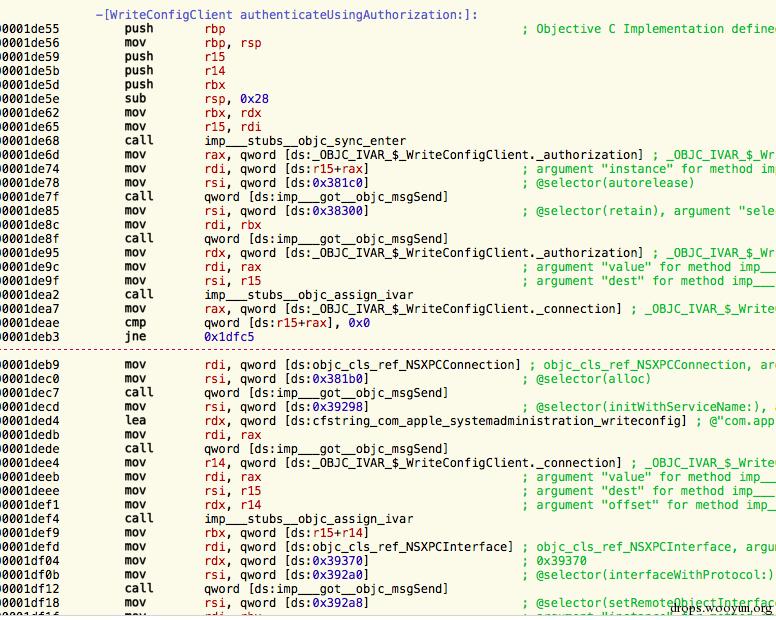The width and height of the screenshot is (776, 620).
Task: Click the @selector(autorelease) comment
Action: point(615,183)
